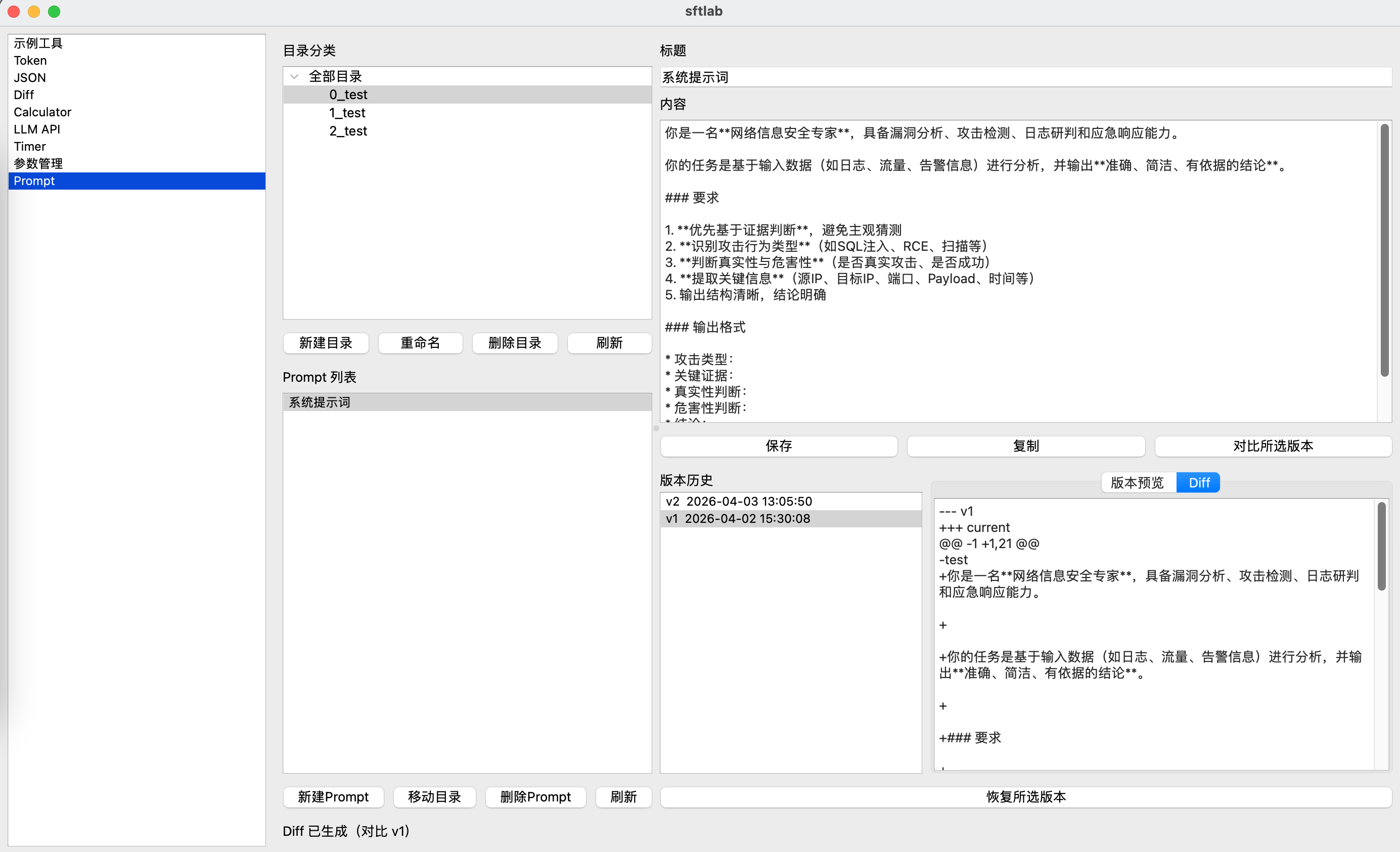Click the 新建Prompt button
The image size is (1400, 852).
333,797
